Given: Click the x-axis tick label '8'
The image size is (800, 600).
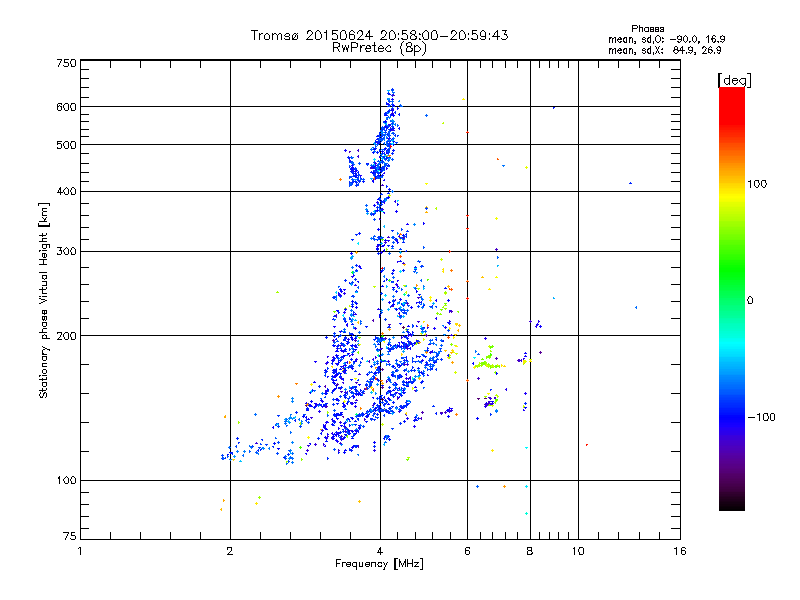Looking at the screenshot, I should click(530, 551).
